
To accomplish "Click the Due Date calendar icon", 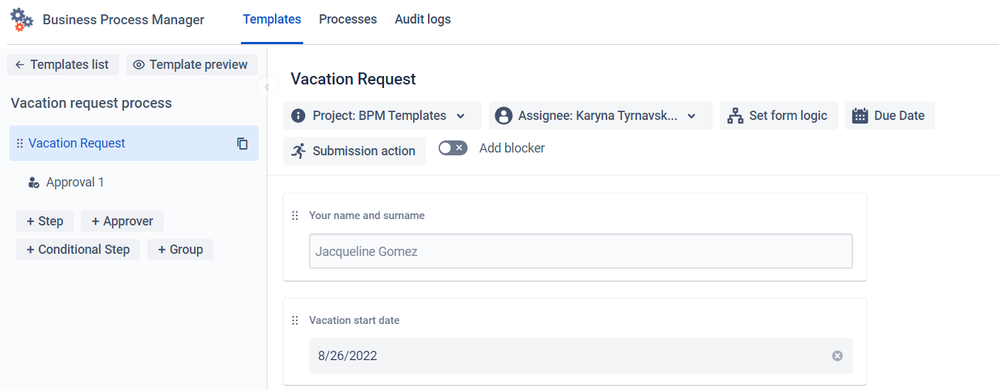I will 860,116.
